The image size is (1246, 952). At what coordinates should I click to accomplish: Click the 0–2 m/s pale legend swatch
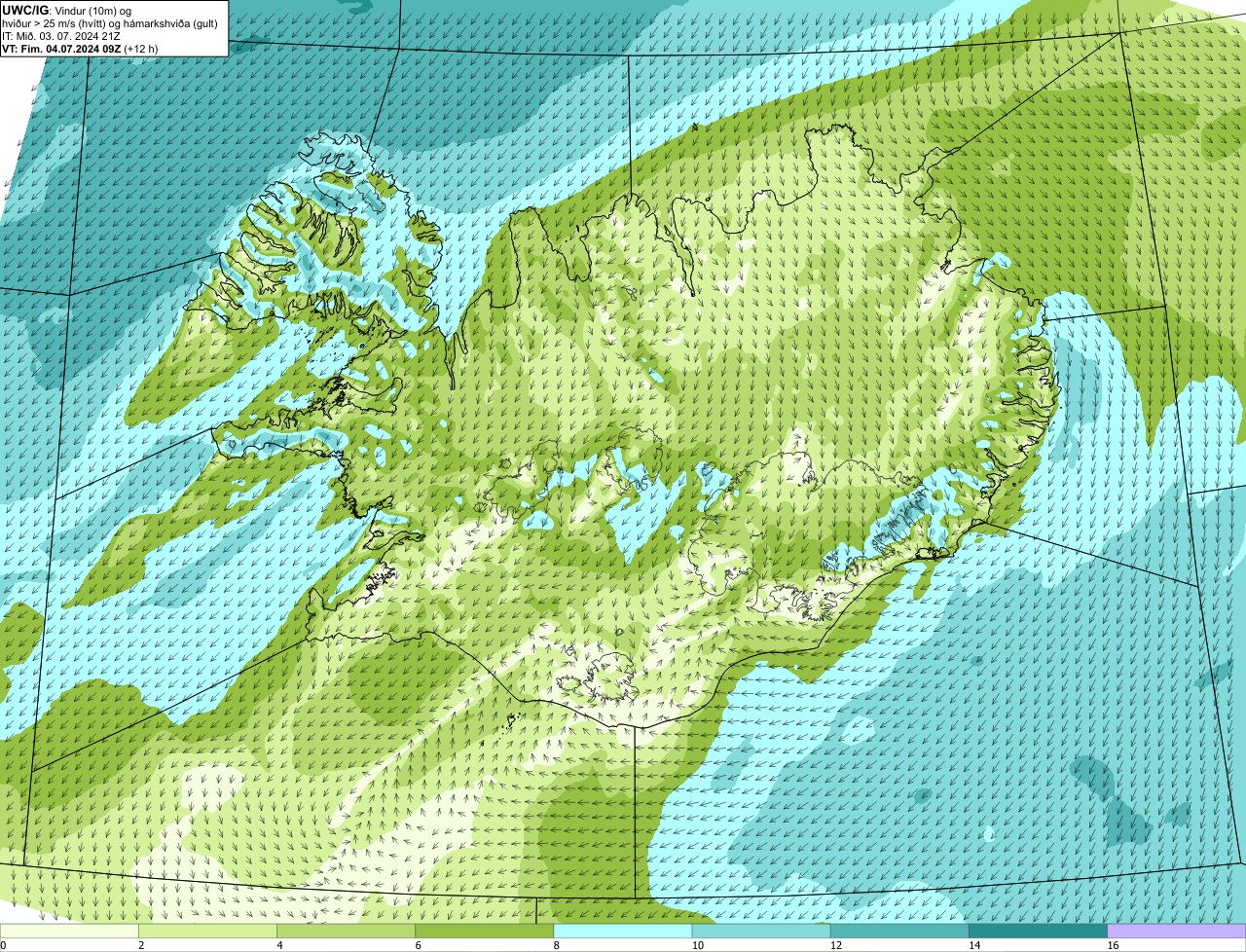click(69, 931)
